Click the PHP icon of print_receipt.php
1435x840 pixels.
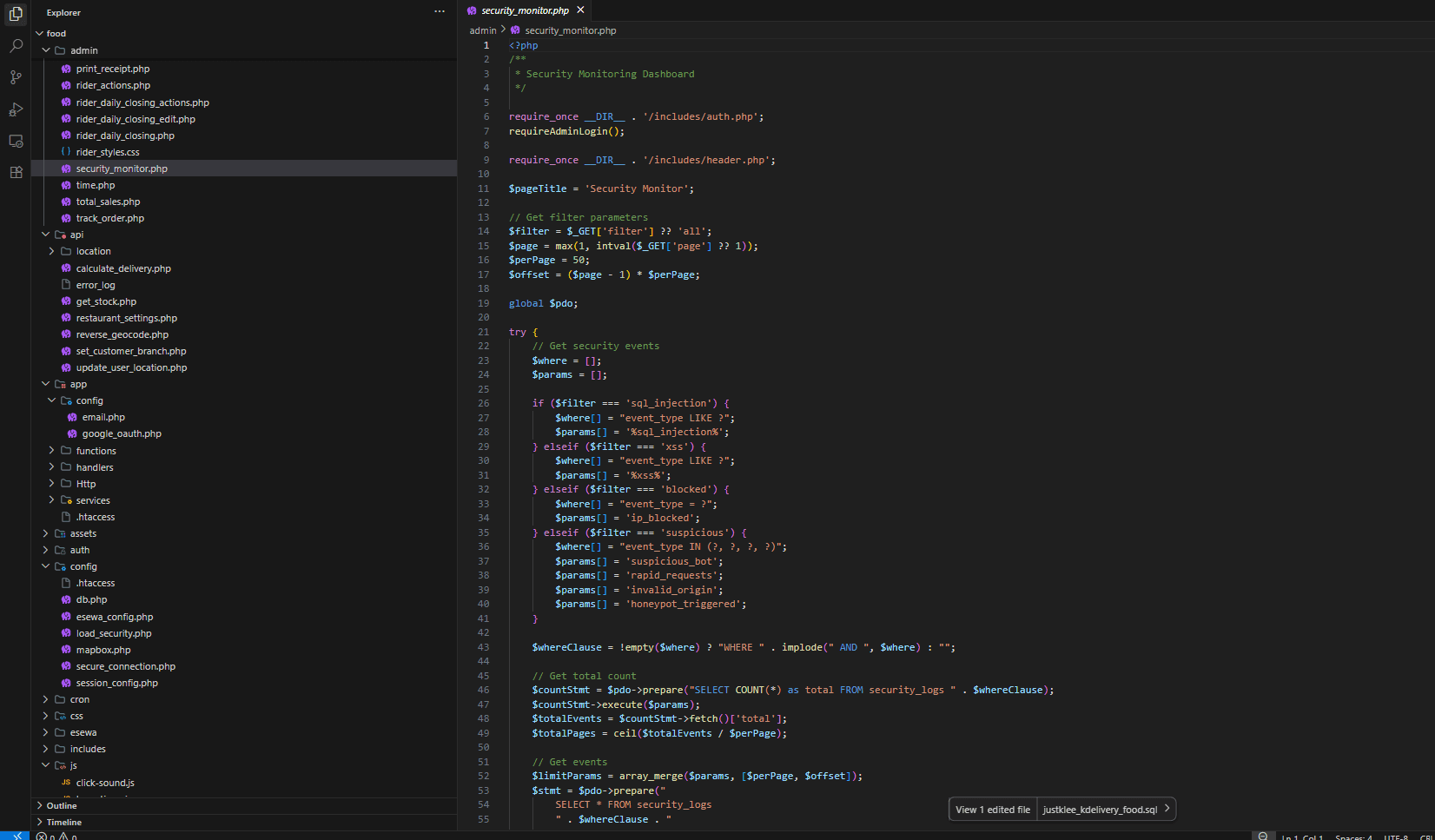pos(66,69)
